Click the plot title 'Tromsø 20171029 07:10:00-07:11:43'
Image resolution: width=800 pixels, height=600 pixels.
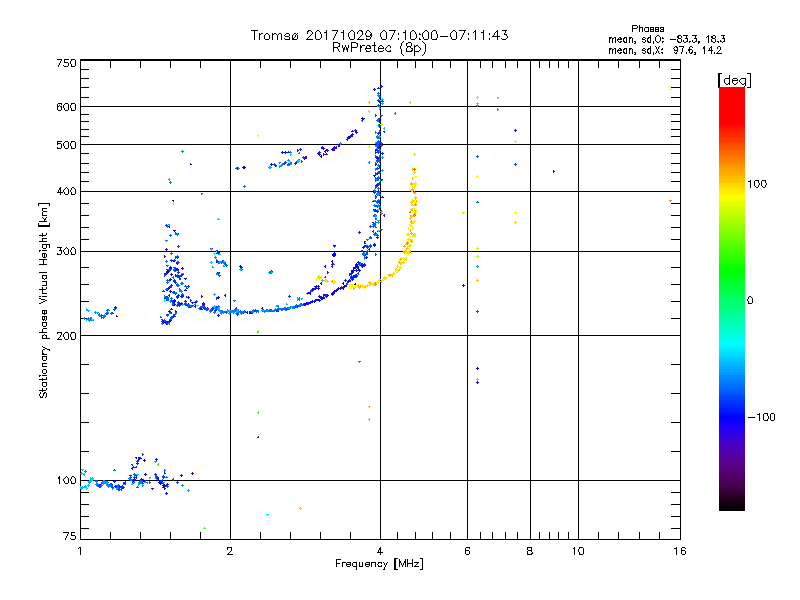tap(380, 35)
